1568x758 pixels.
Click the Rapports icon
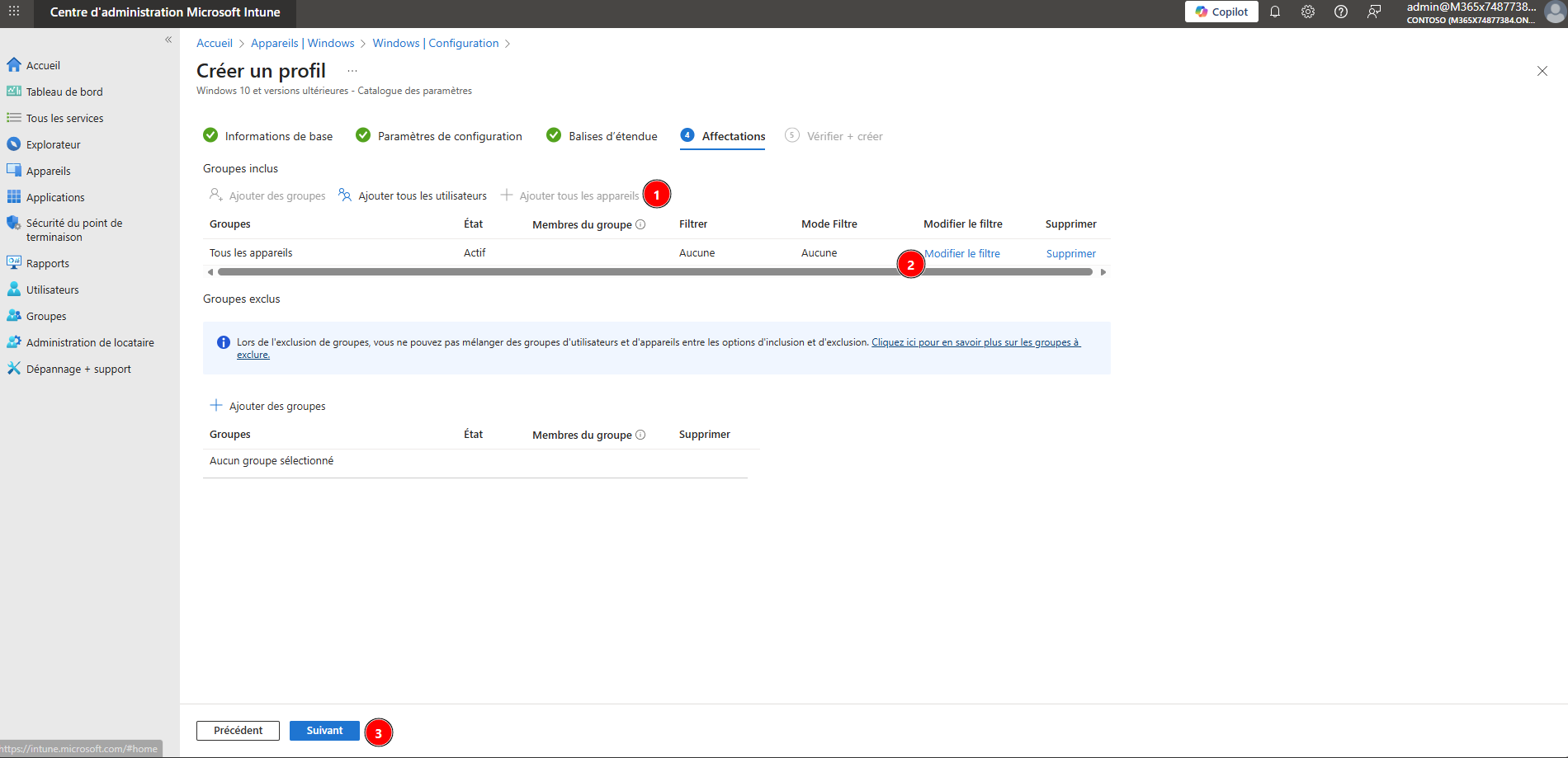point(14,262)
